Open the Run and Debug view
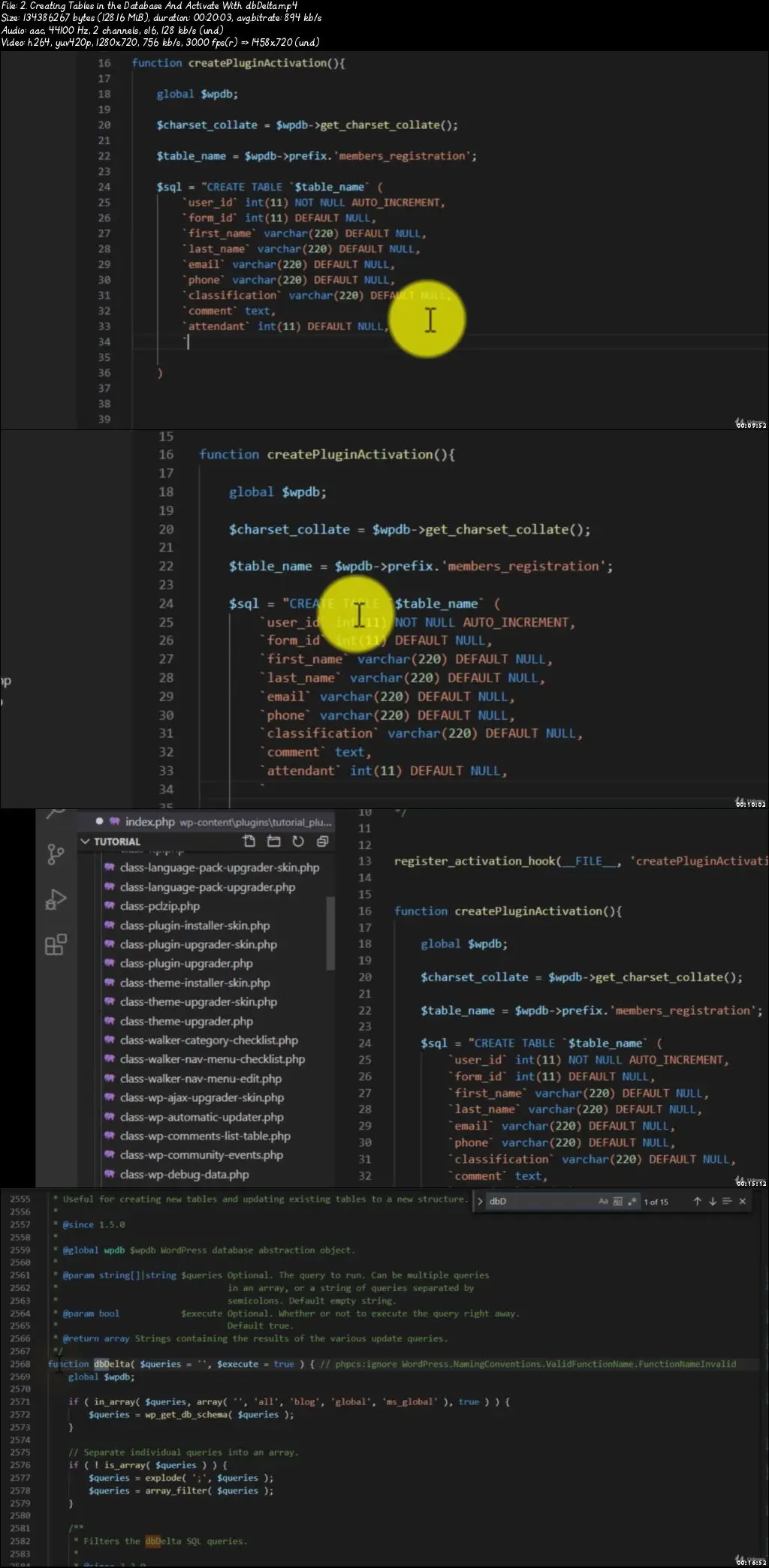The height and width of the screenshot is (1568, 769). click(x=56, y=899)
